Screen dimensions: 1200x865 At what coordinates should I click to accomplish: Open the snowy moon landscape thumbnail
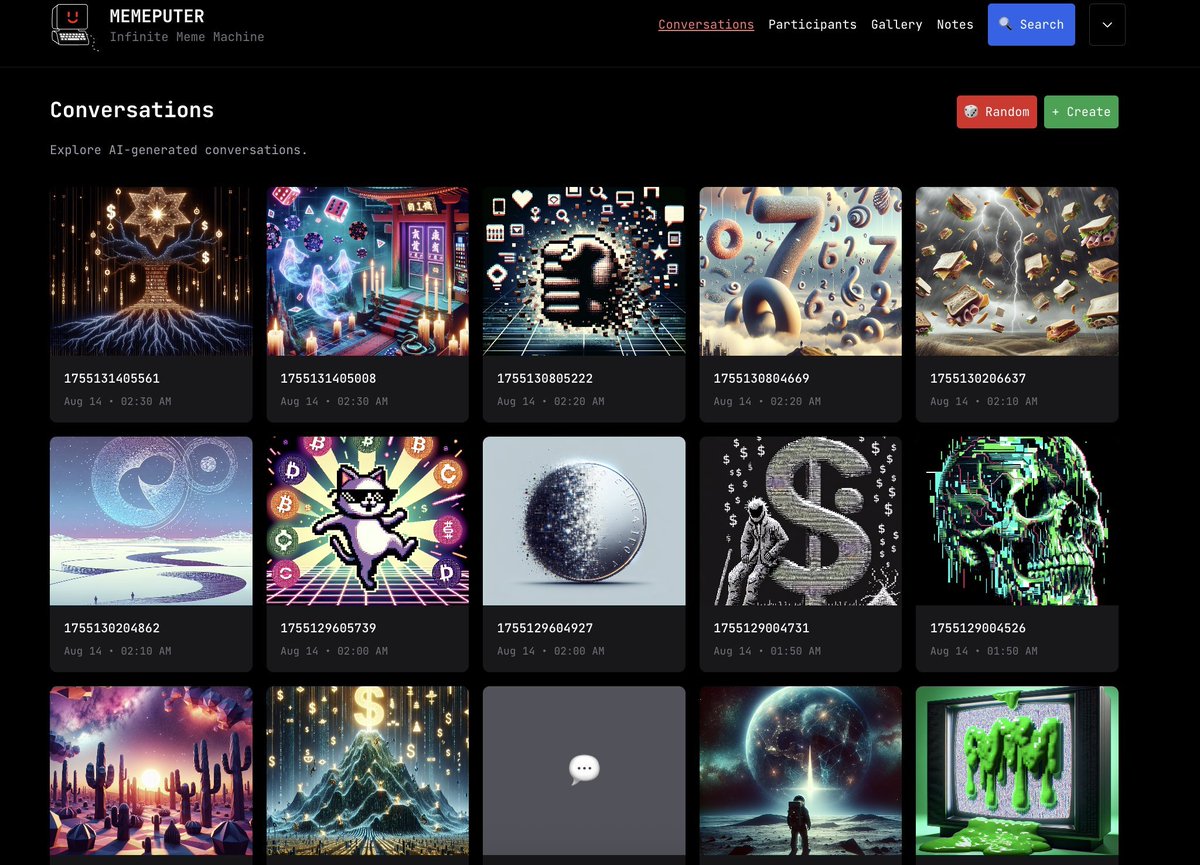click(151, 520)
